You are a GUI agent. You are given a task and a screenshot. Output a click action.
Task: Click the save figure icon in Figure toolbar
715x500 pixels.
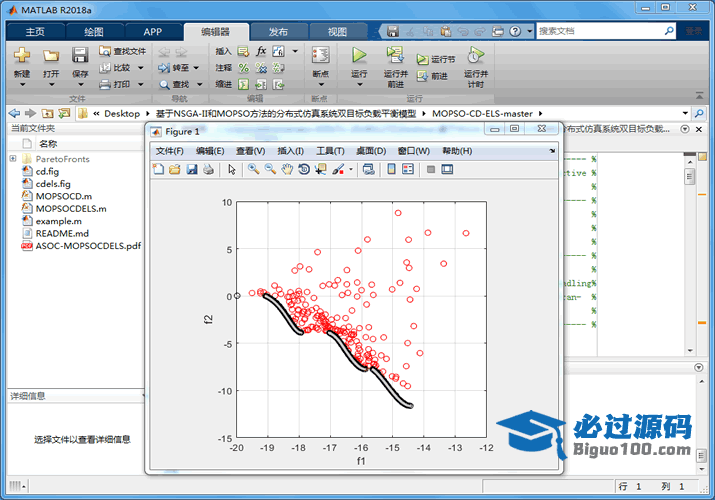tap(192, 170)
